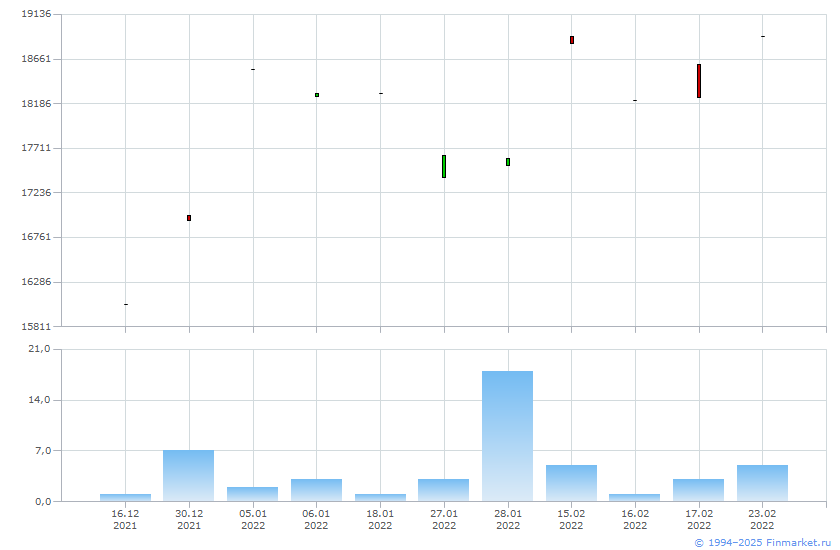Click the 18186 price axis label

(36, 103)
